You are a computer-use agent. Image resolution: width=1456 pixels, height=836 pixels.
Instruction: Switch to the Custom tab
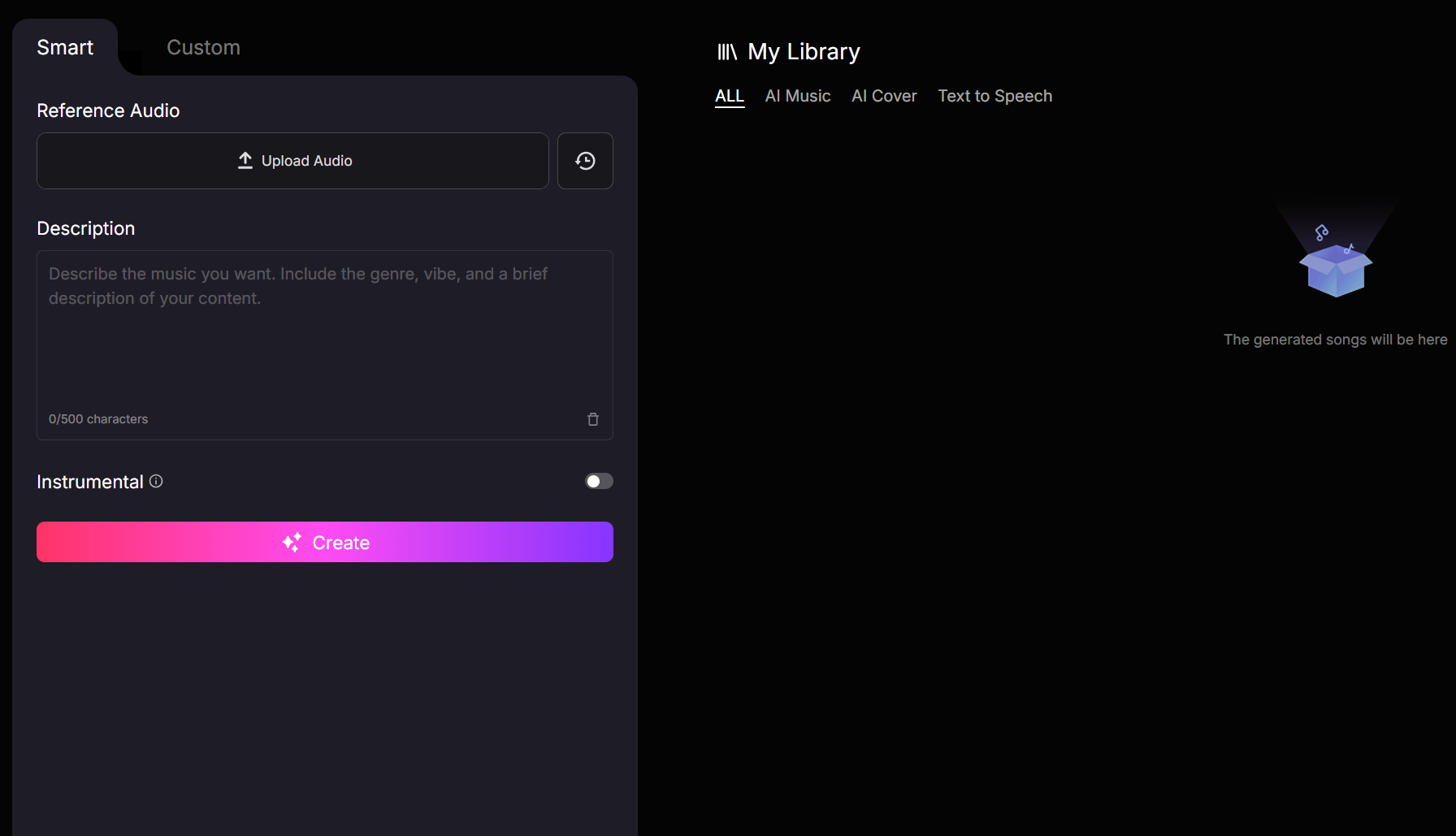pyautogui.click(x=203, y=47)
